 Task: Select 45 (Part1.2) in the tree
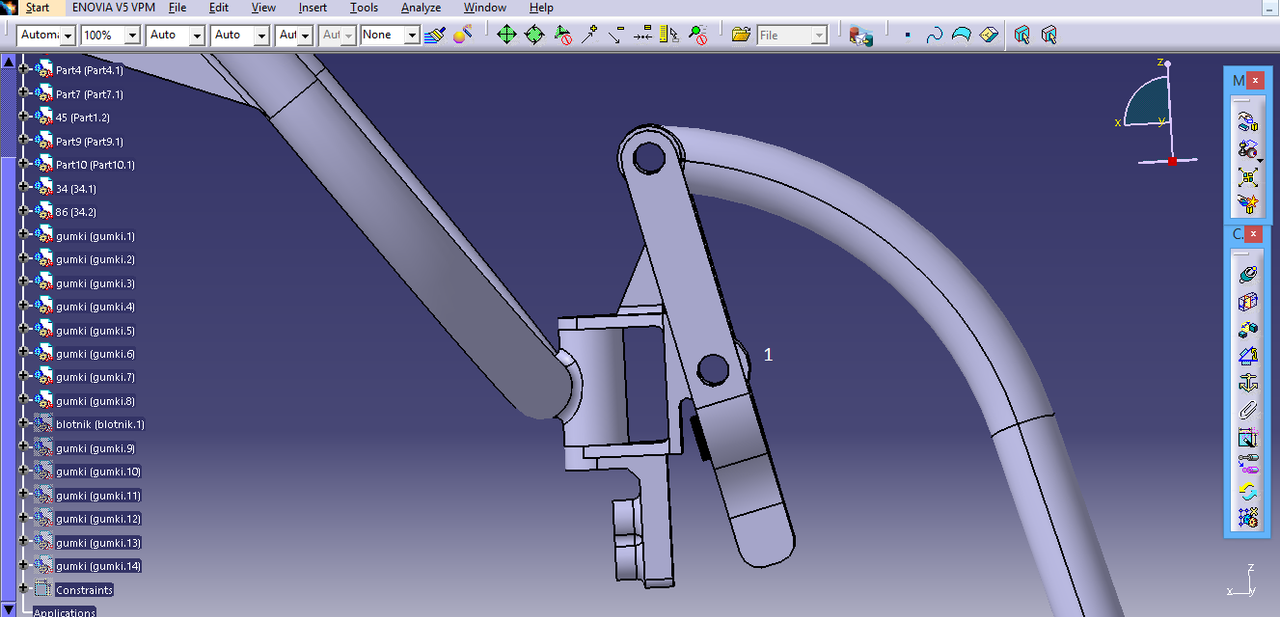pyautogui.click(x=83, y=117)
